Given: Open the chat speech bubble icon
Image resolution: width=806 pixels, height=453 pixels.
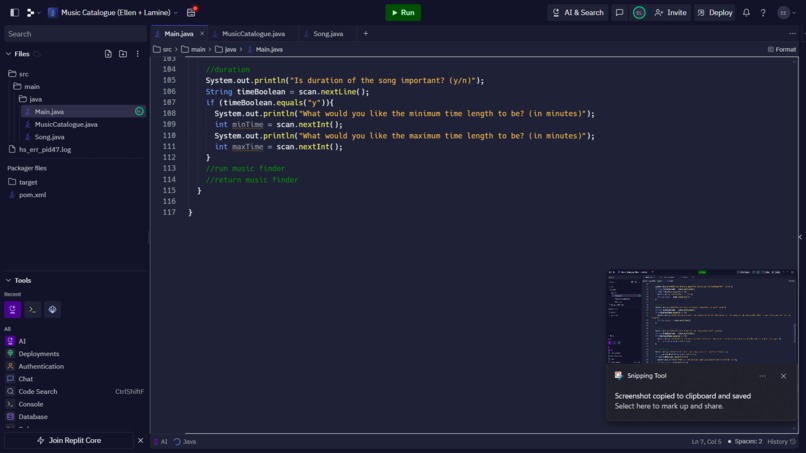Looking at the screenshot, I should (619, 12).
